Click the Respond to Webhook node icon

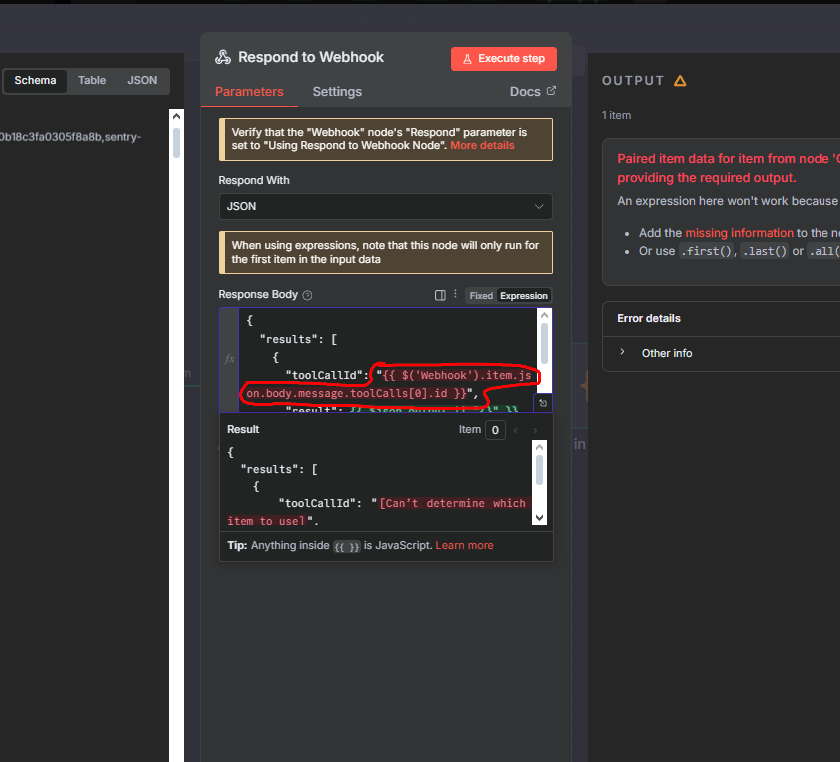pyautogui.click(x=223, y=58)
